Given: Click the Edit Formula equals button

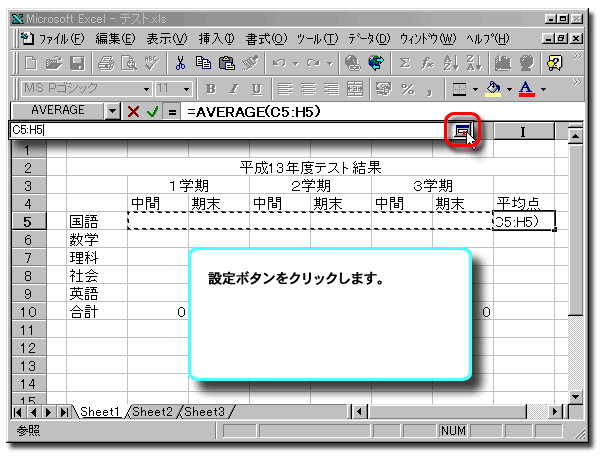Looking at the screenshot, I should pyautogui.click(x=172, y=112).
